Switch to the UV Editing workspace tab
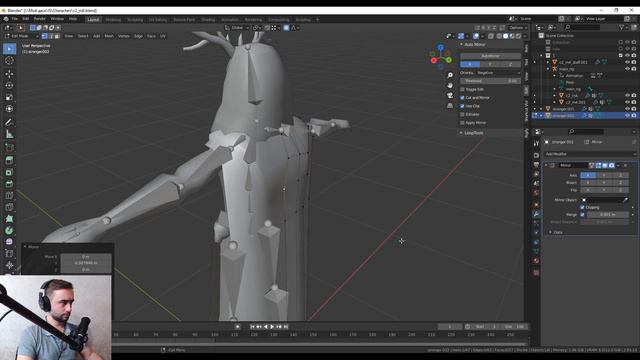Image resolution: width=640 pixels, height=360 pixels. click(x=158, y=20)
